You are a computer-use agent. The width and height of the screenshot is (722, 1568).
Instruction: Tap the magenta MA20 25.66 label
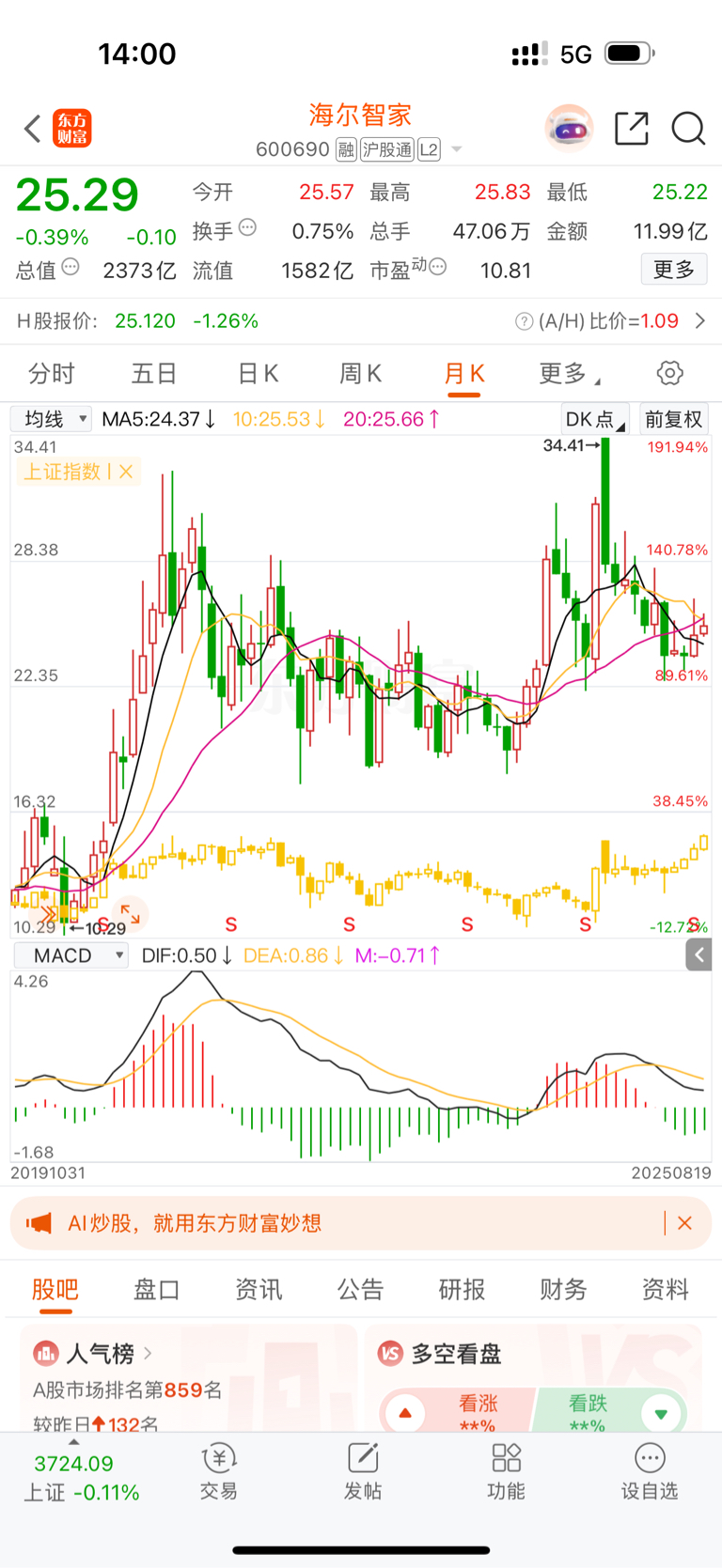tap(391, 419)
